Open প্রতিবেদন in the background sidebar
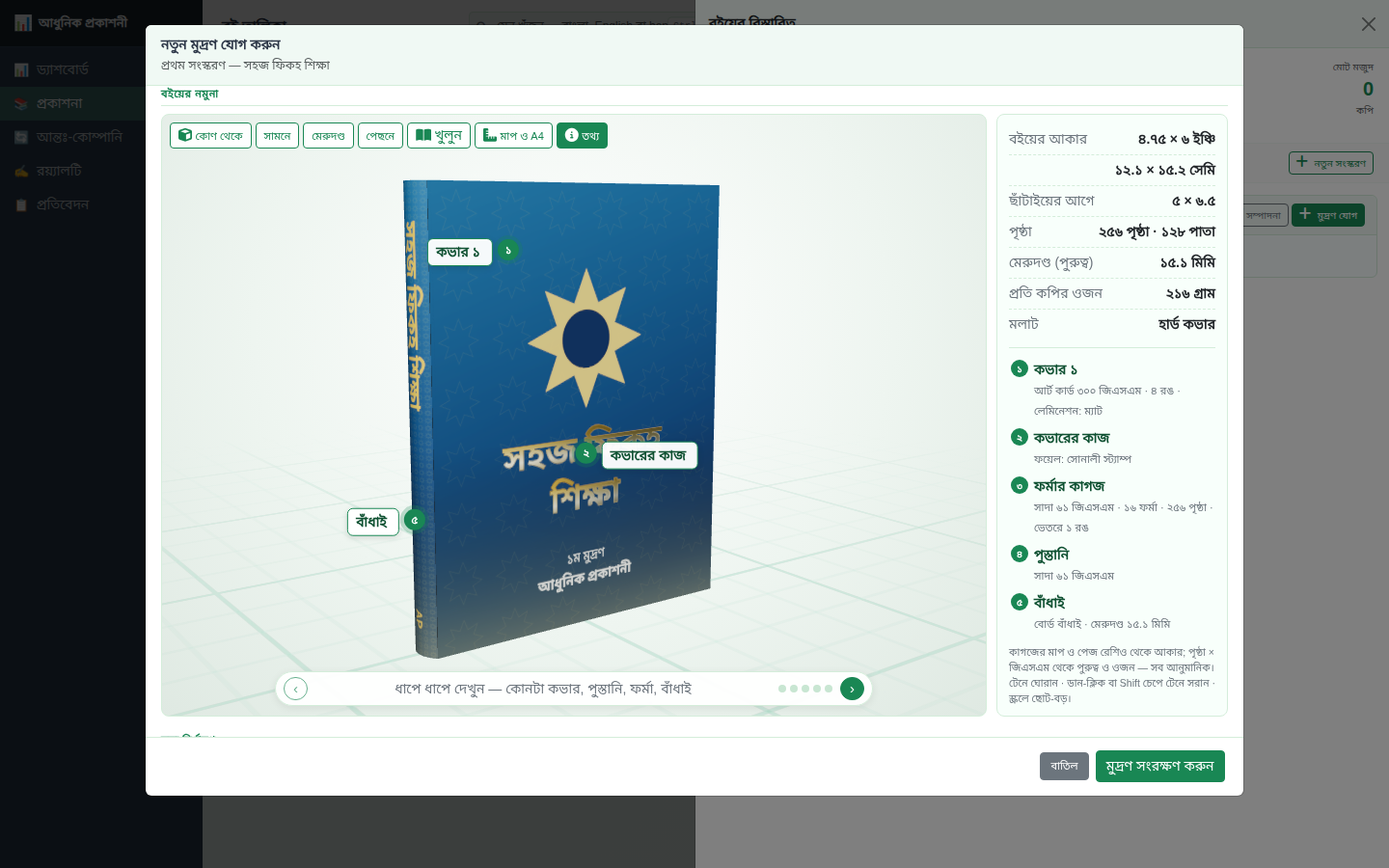Screen dimensions: 1389x868 (x=101, y=204)
